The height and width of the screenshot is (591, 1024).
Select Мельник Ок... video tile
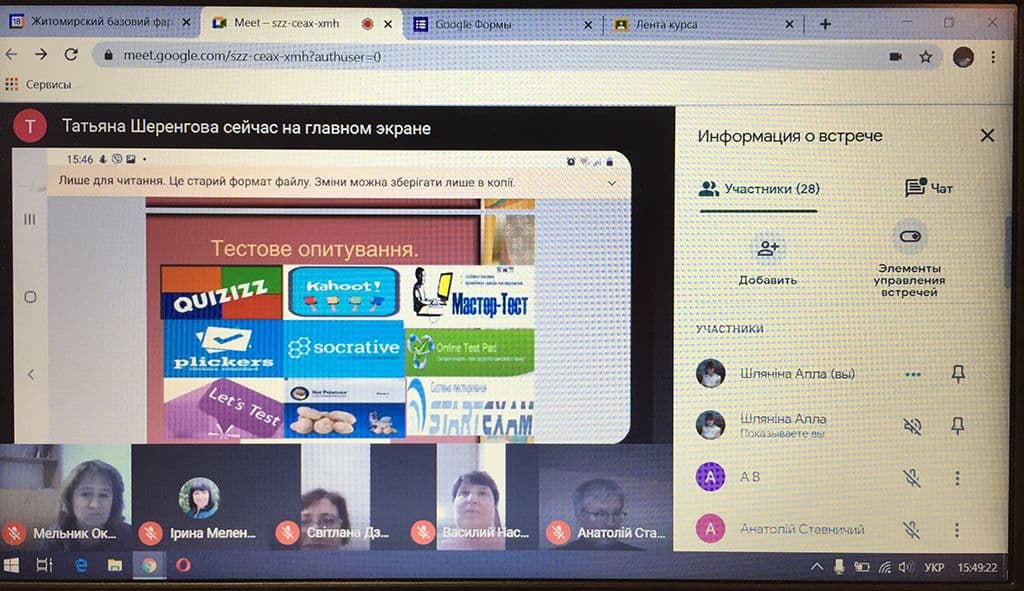[65, 496]
